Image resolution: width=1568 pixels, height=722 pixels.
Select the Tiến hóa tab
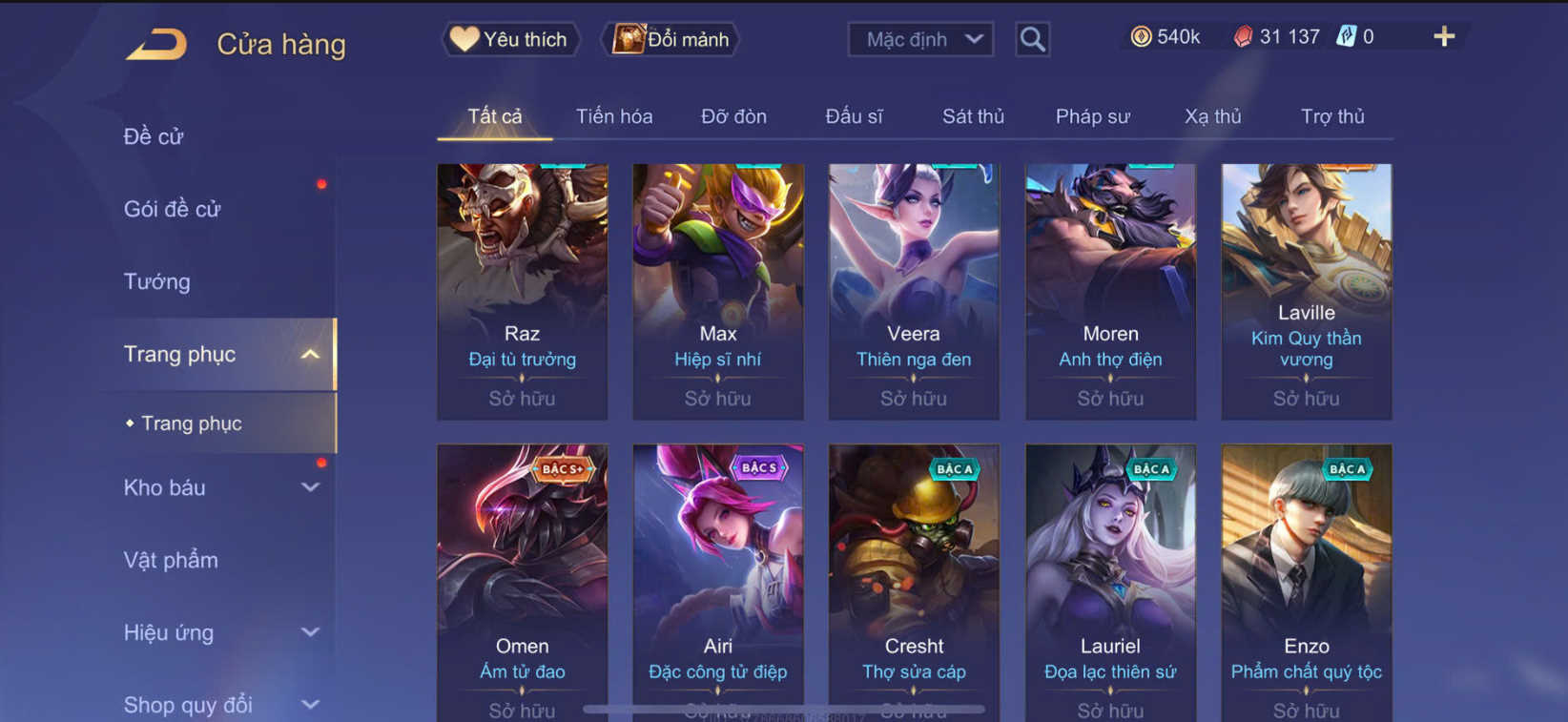click(x=614, y=116)
